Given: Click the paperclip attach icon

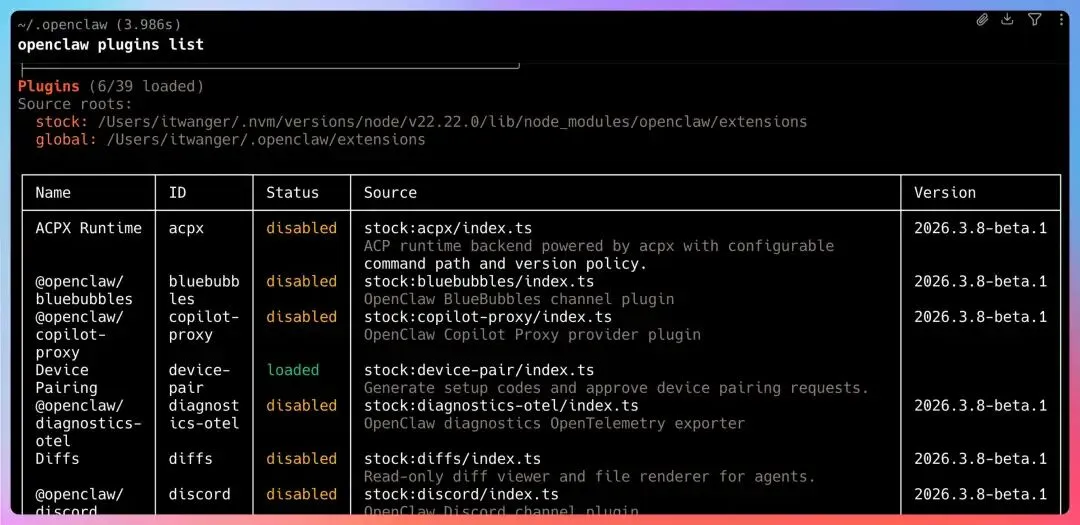Looking at the screenshot, I should 982,20.
